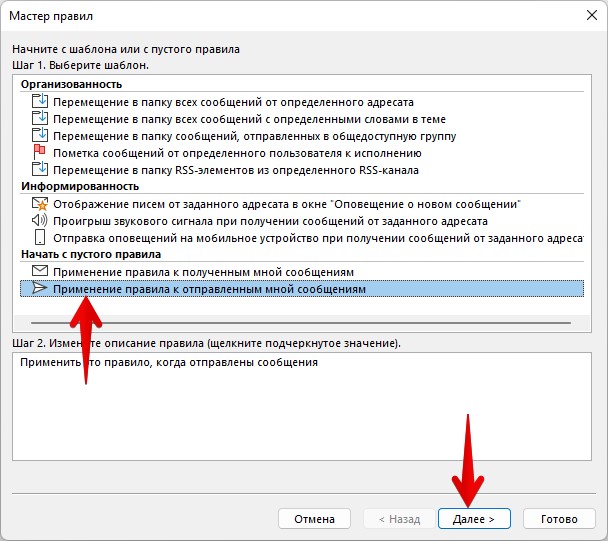This screenshot has width=608, height=541.
Task: Click move icon beside RSS-канала template
Action: click(x=40, y=169)
